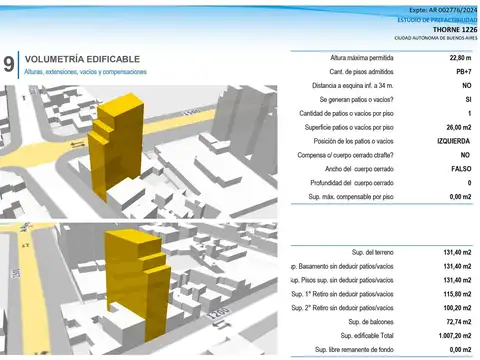Select the value '115,80 m2'

457,294
